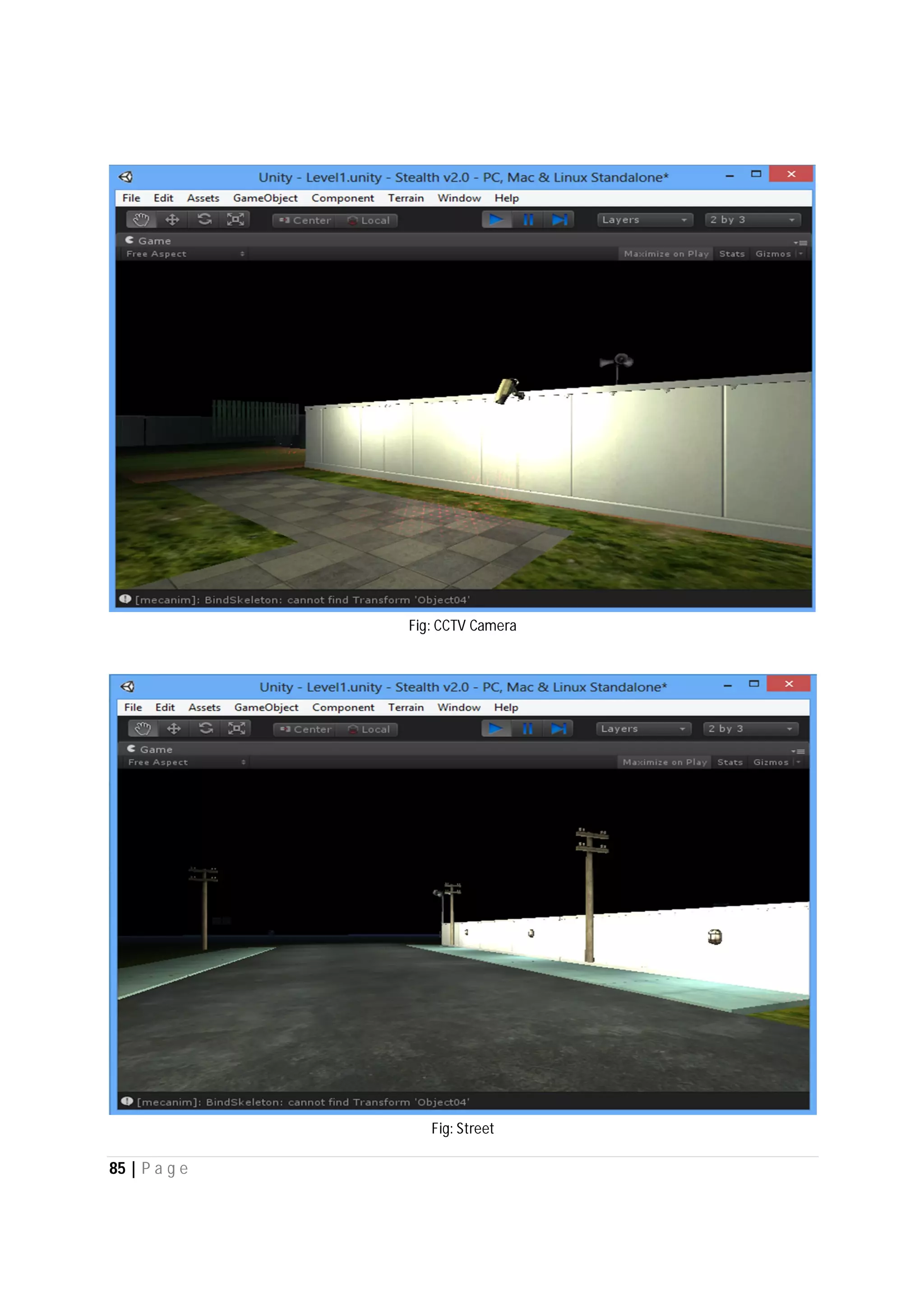The width and height of the screenshot is (924, 1308).
Task: Select the Move tool in top Unity window
Action: [x=172, y=219]
